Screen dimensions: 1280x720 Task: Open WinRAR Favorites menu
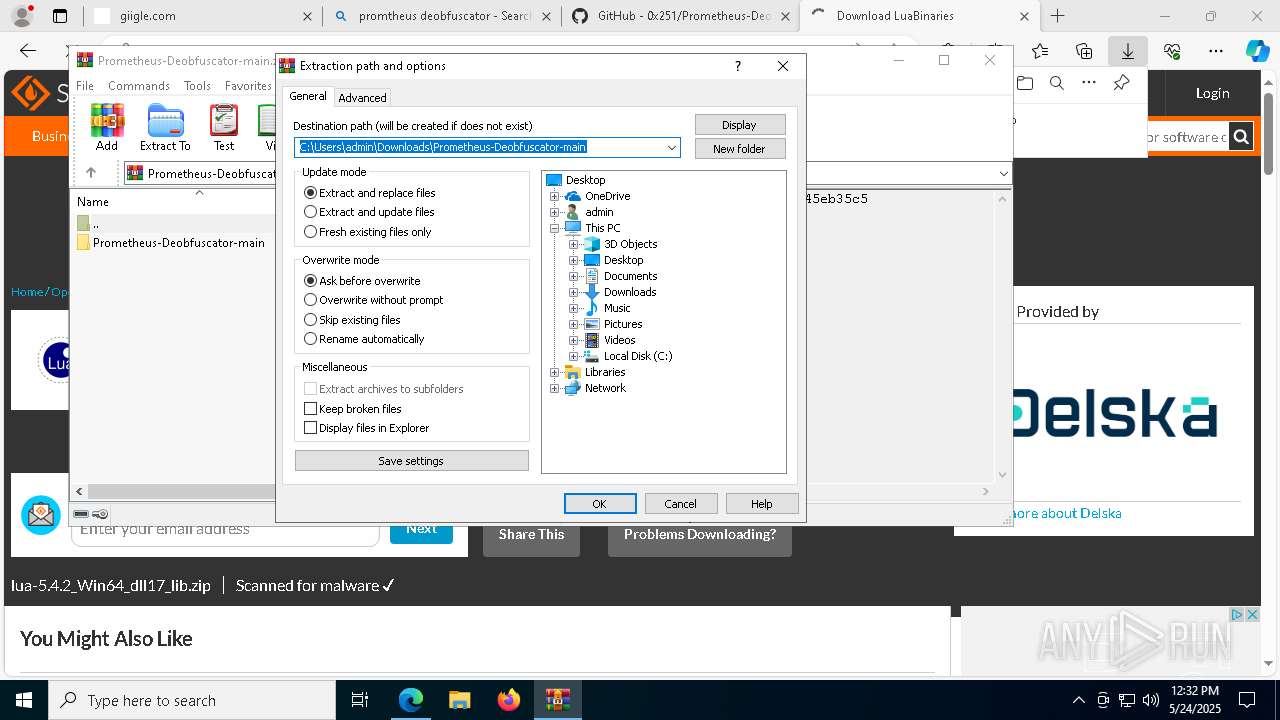point(248,86)
